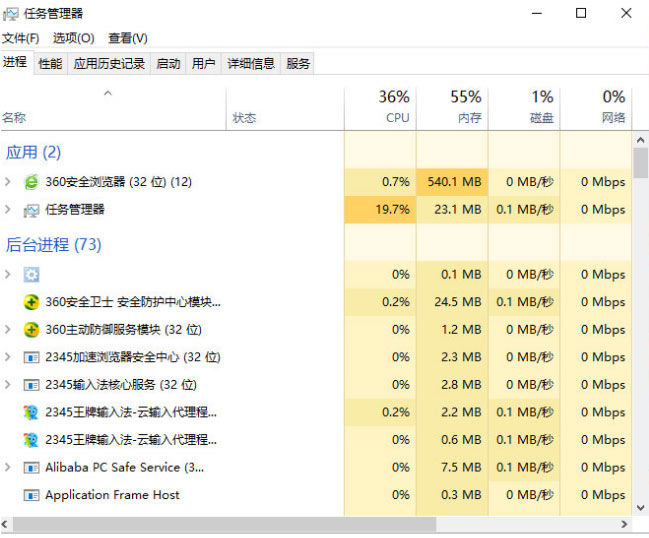Switch to the 应用历史记录 tab
The height and width of the screenshot is (538, 649).
109,64
